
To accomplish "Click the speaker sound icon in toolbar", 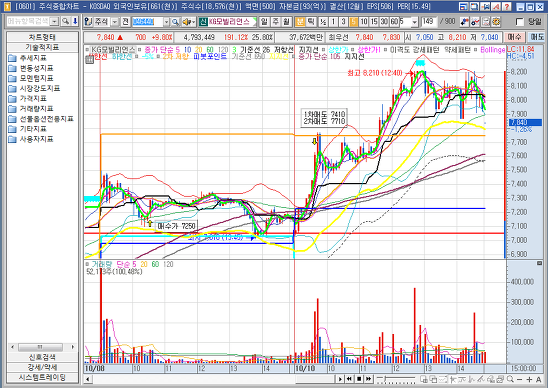I will [x=188, y=22].
